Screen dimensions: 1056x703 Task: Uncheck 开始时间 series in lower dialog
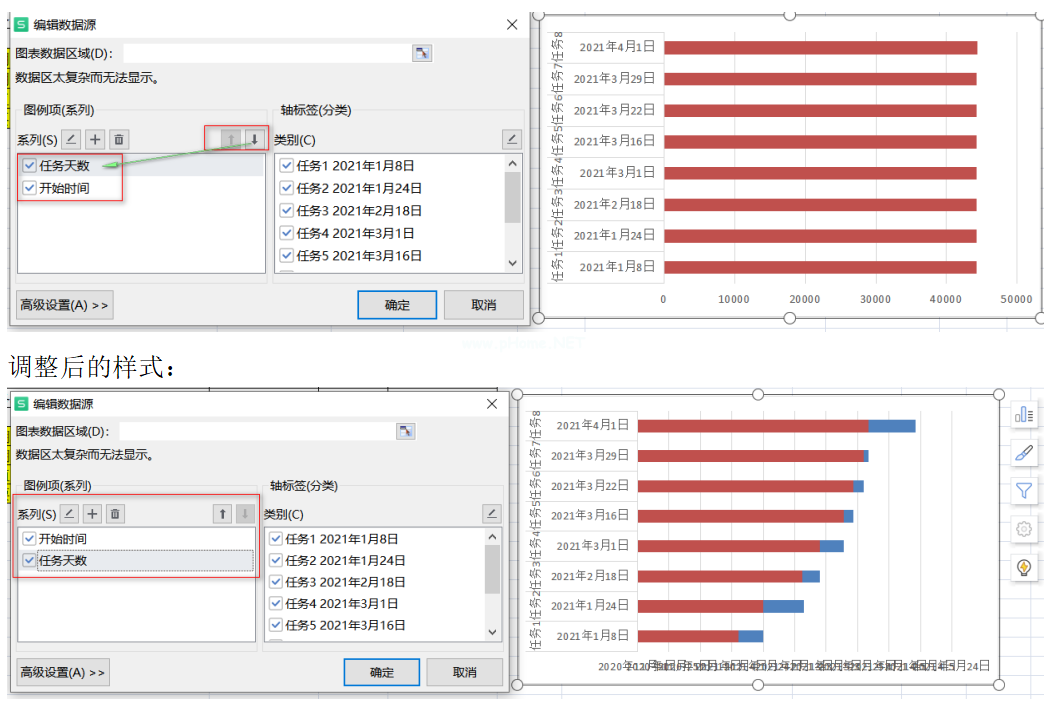point(28,539)
